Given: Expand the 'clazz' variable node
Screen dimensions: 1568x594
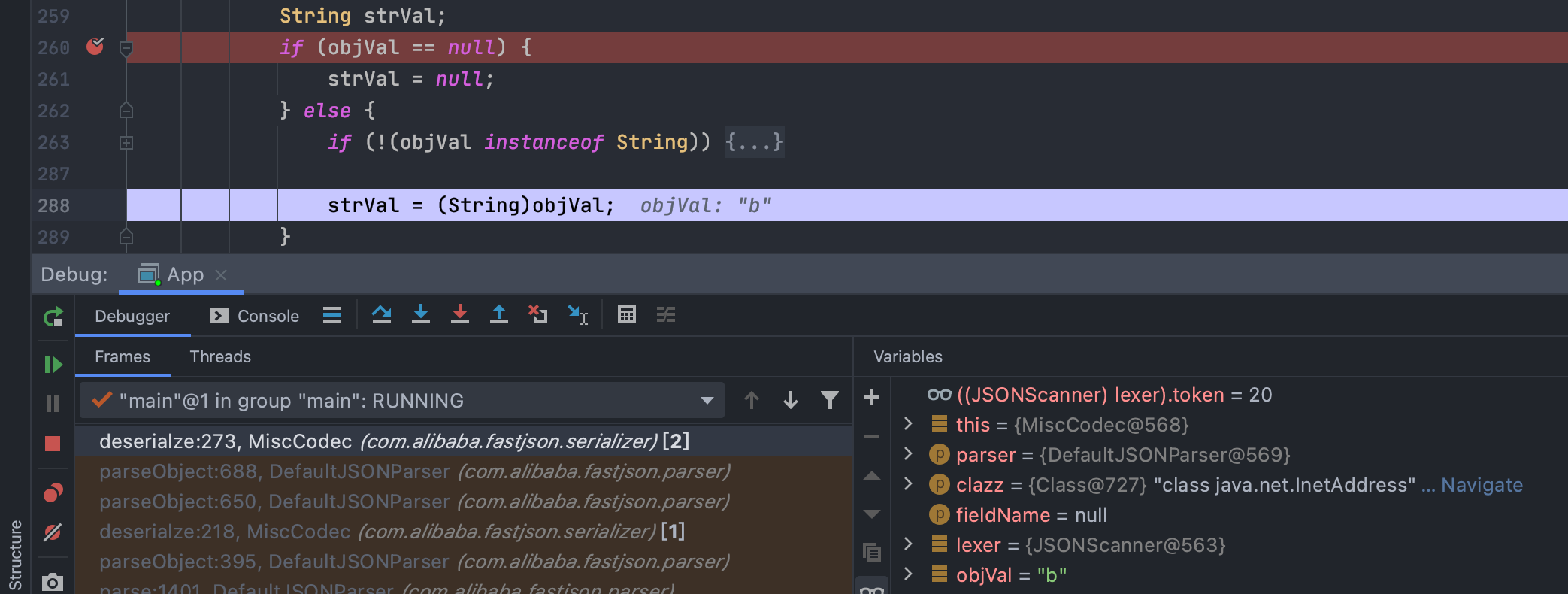Looking at the screenshot, I should [x=908, y=484].
